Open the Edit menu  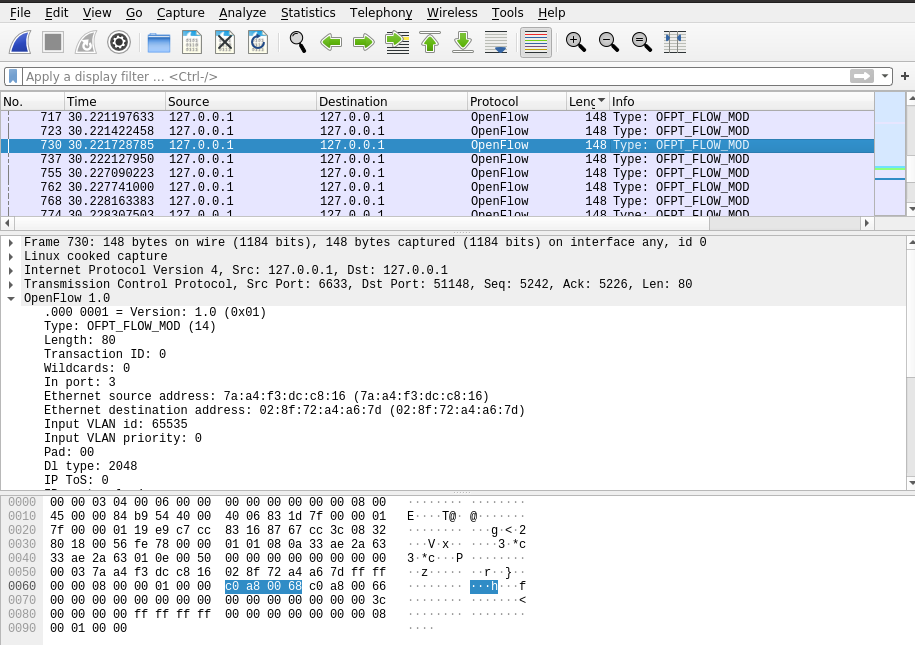pos(57,12)
